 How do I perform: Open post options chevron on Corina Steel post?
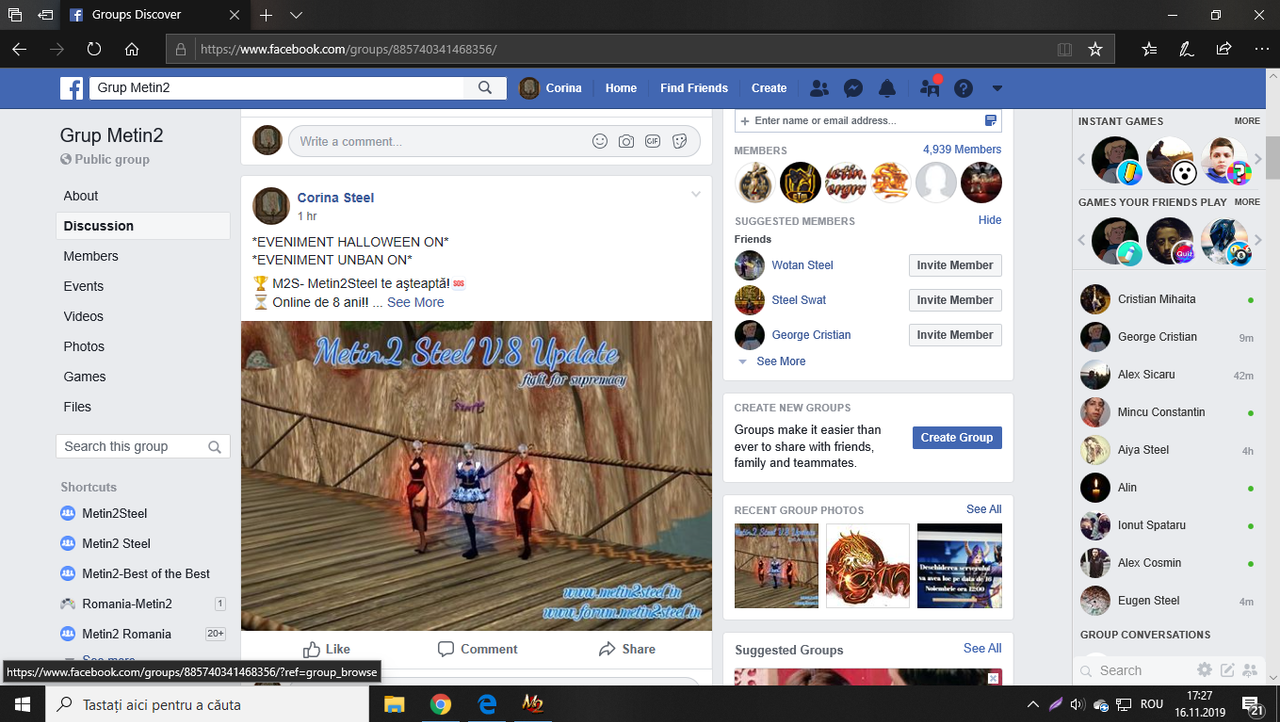[x=696, y=195]
